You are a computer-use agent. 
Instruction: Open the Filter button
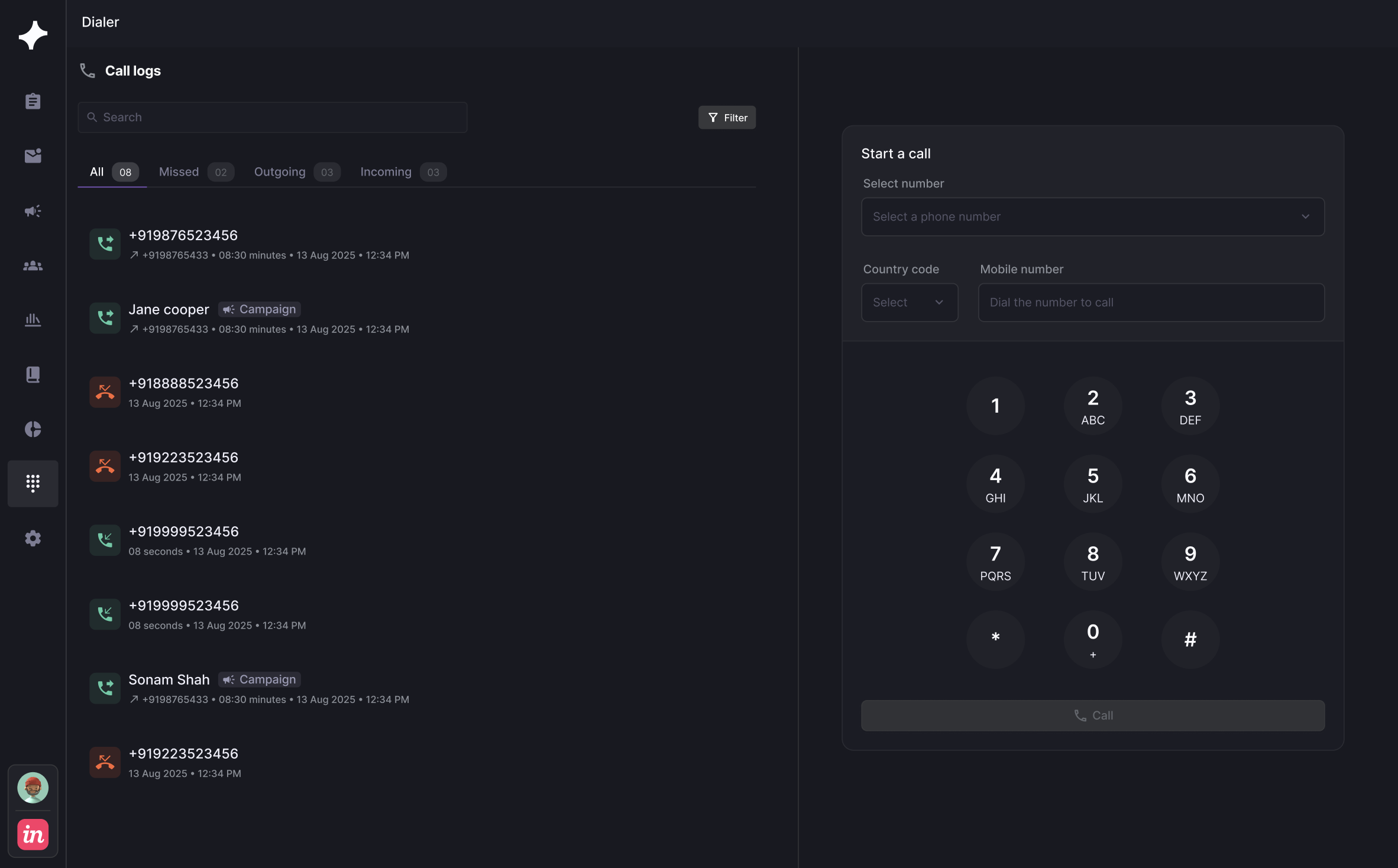click(x=727, y=118)
